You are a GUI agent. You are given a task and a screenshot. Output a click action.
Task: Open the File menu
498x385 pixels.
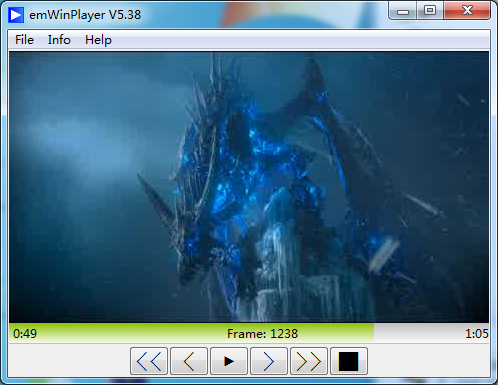click(x=24, y=40)
